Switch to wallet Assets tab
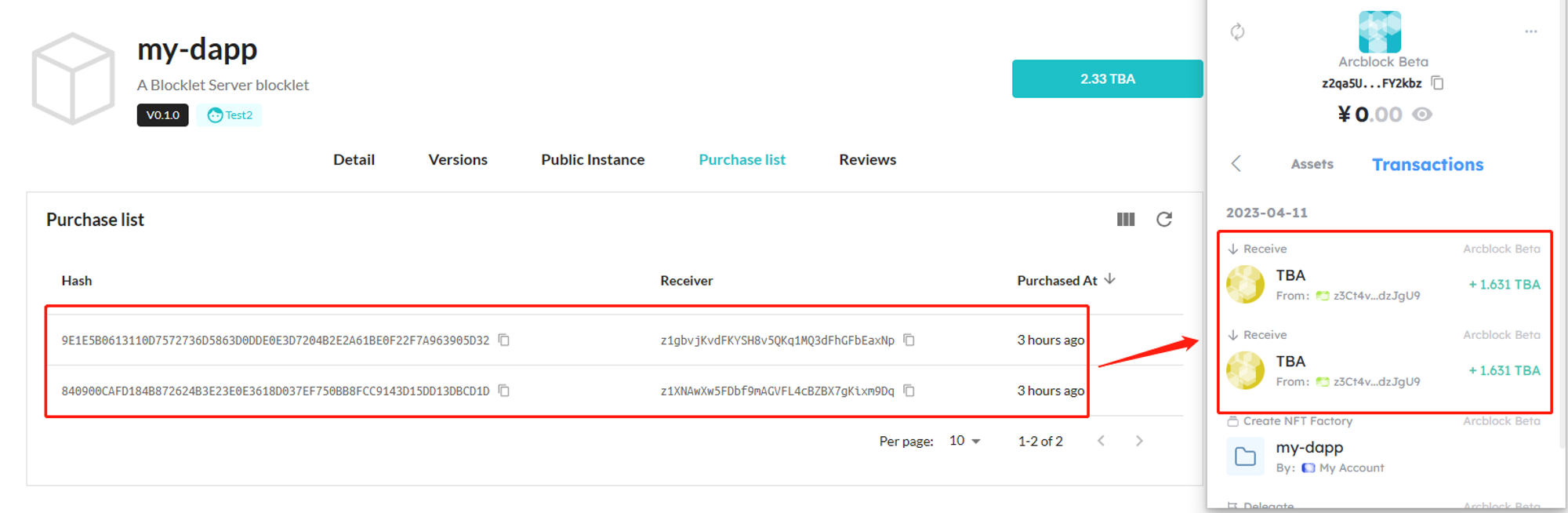1568x513 pixels. pos(1312,164)
